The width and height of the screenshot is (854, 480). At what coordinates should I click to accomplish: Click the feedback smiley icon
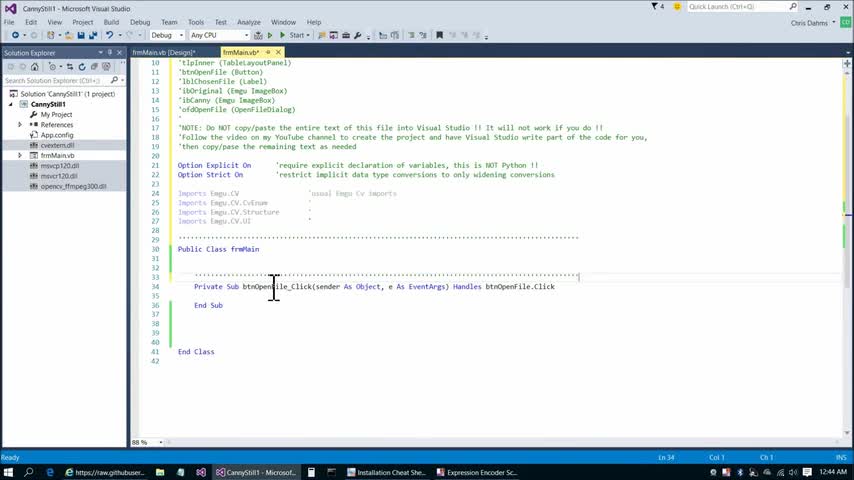pos(677,7)
